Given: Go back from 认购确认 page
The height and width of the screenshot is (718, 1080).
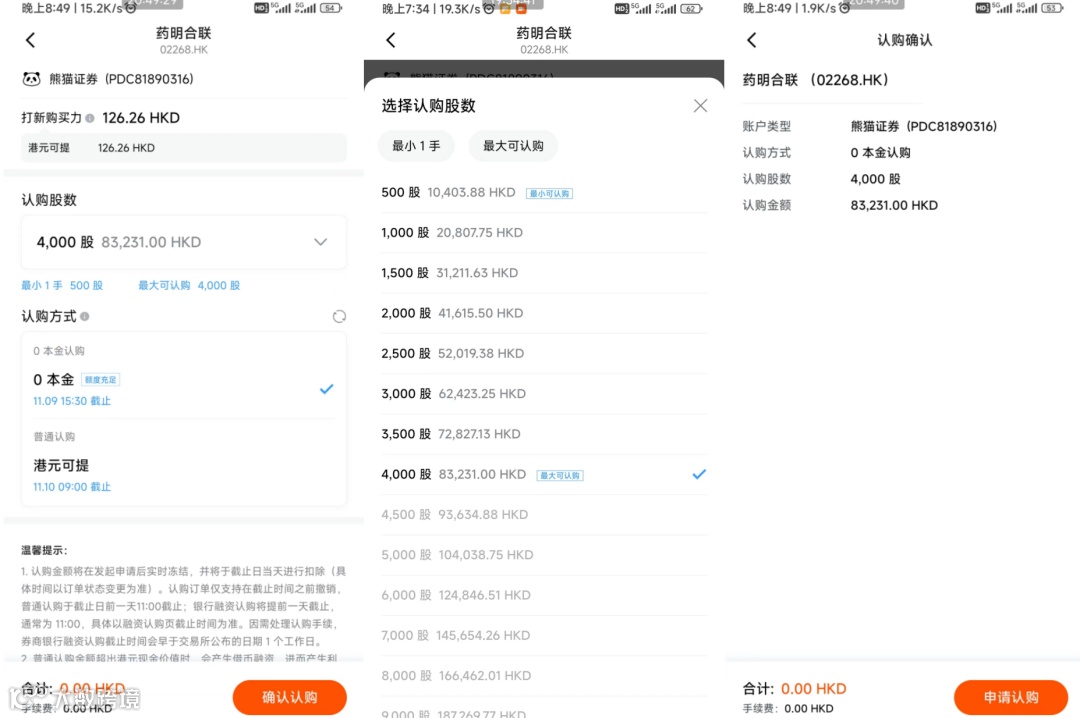Looking at the screenshot, I should [751, 40].
